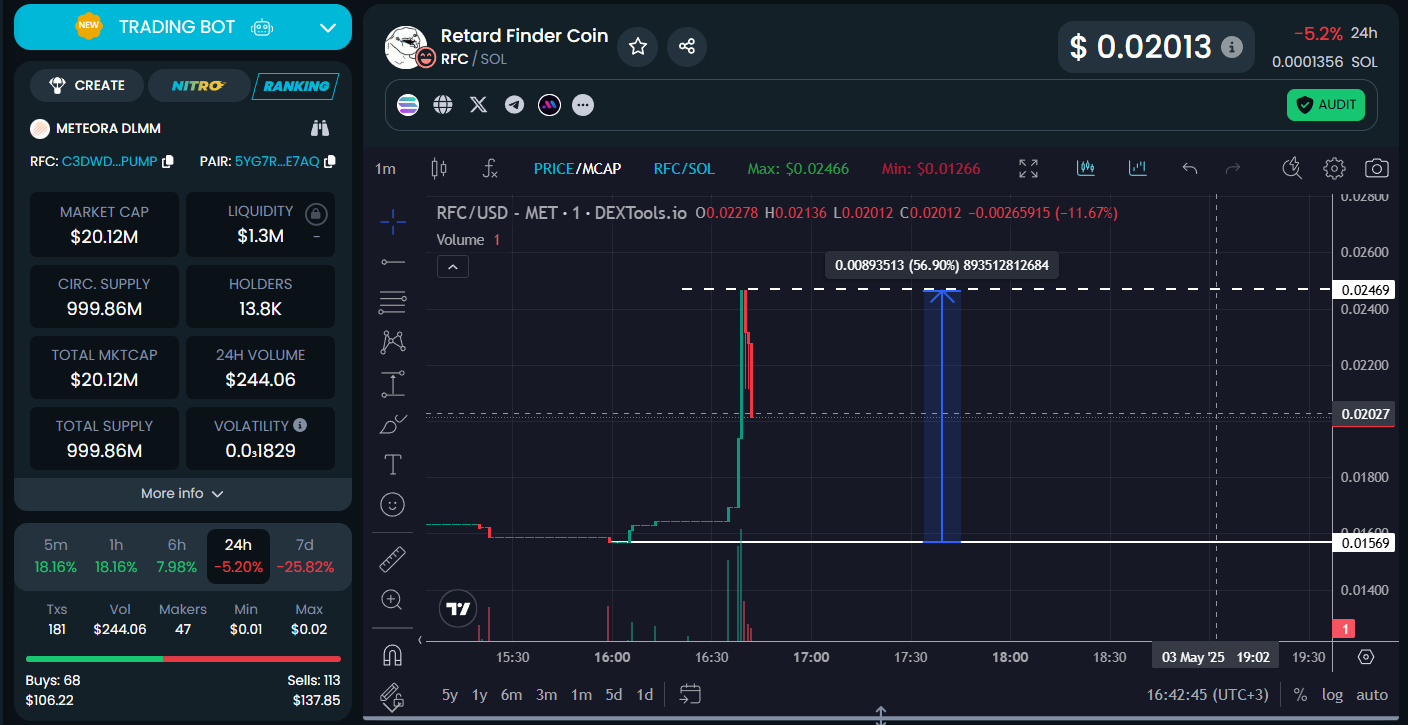The image size is (1408, 725).
Task: Expand More info section
Action: click(183, 493)
